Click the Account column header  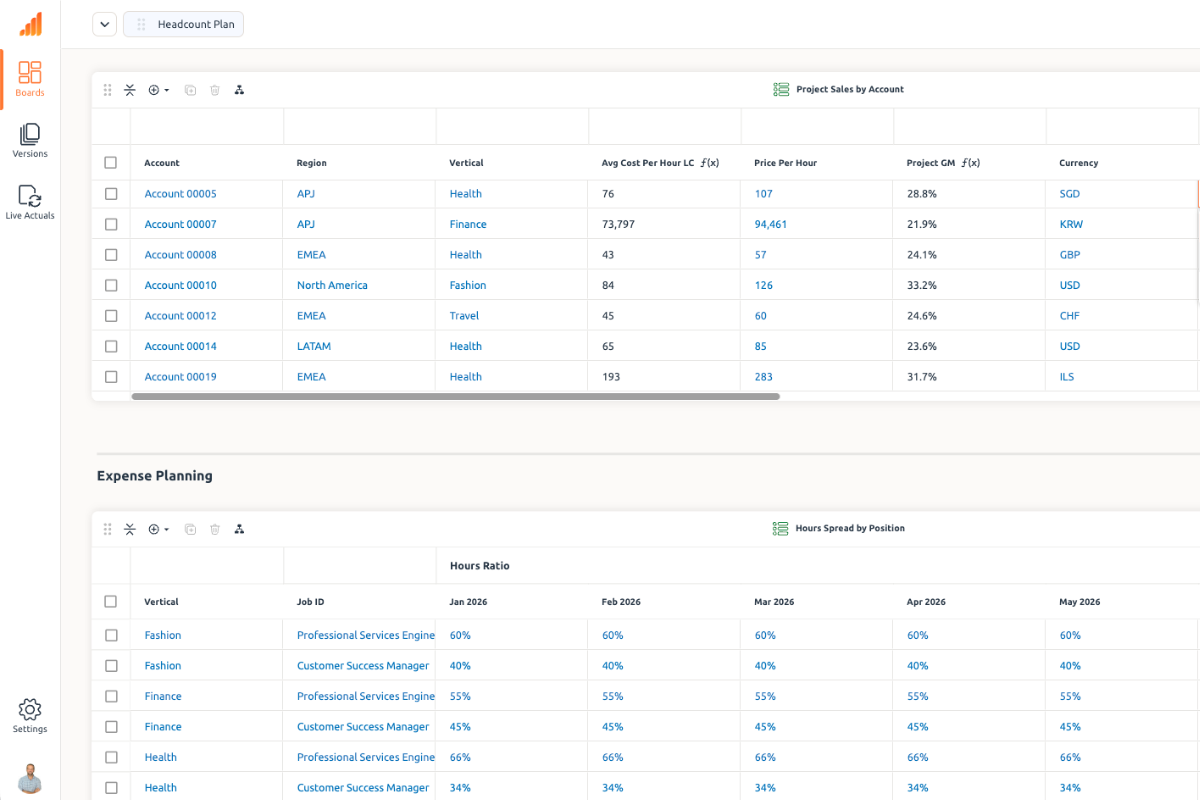[x=162, y=163]
